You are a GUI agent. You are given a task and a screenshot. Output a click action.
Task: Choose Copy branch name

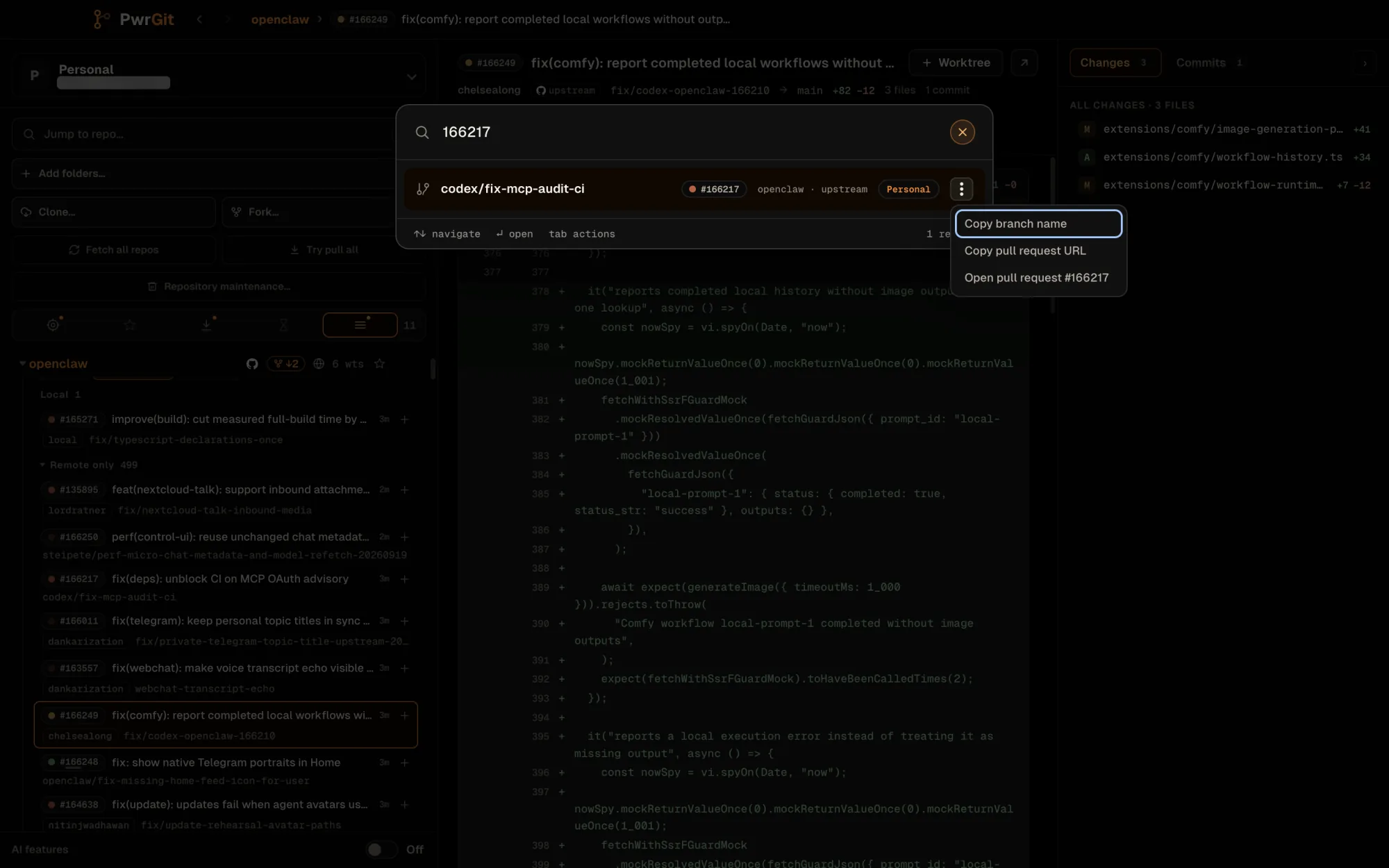(1038, 224)
